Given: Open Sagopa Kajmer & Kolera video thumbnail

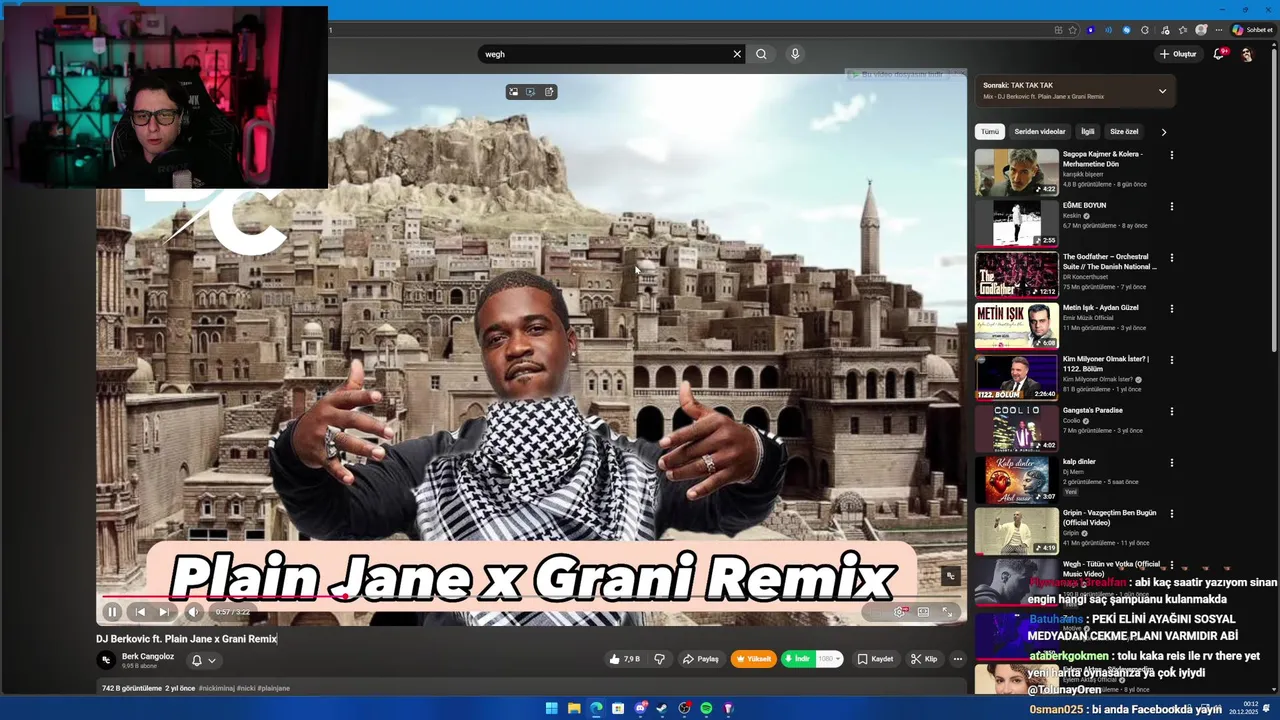Looking at the screenshot, I should coord(1016,172).
